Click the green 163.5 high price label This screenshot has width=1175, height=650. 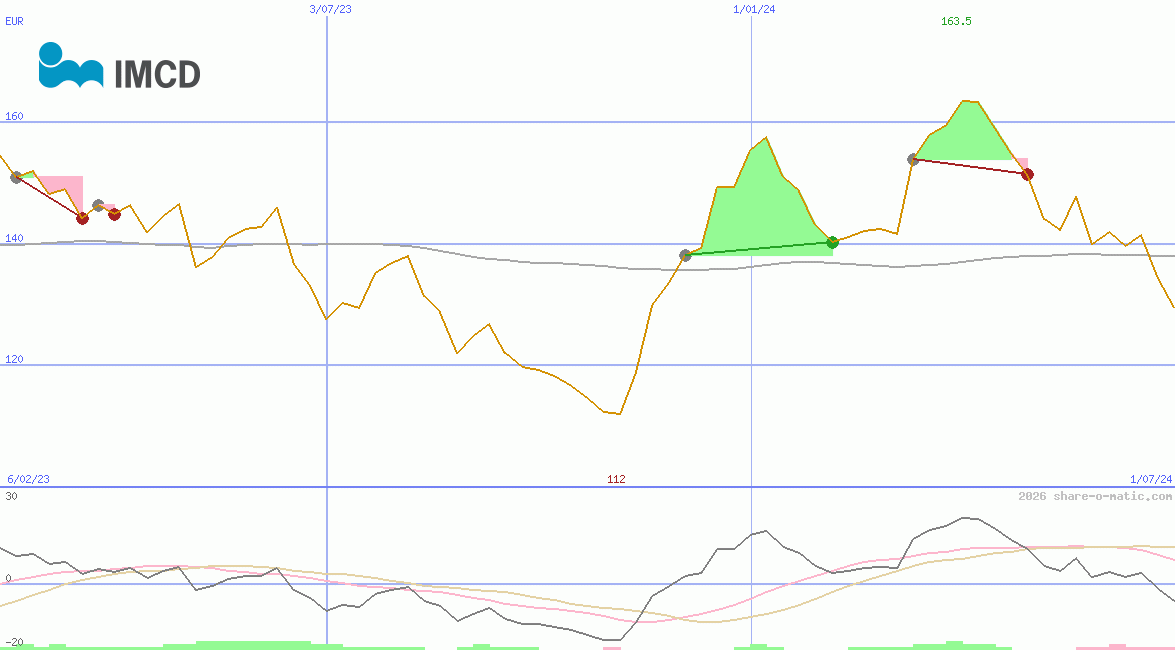coord(956,21)
